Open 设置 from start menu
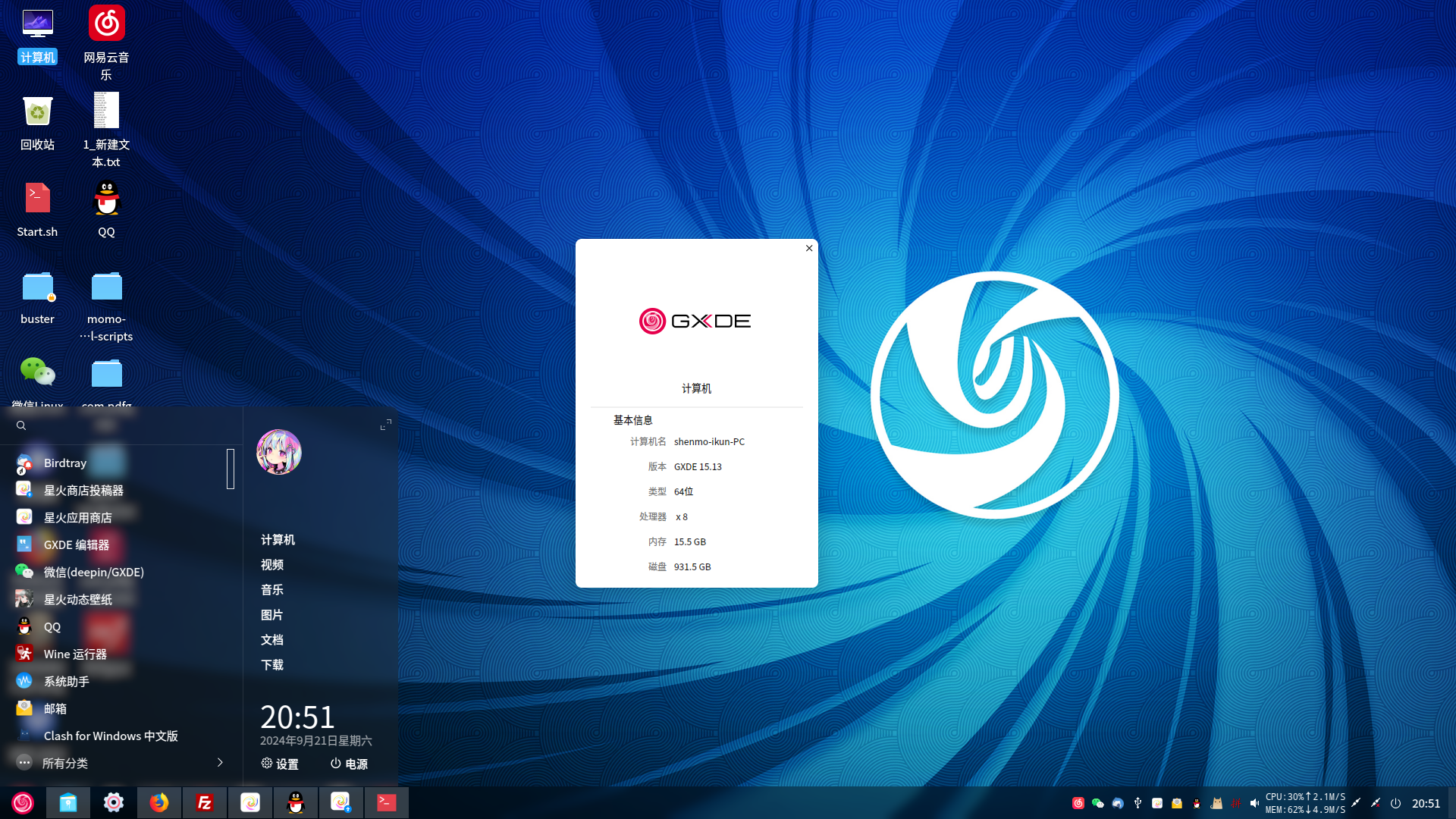The height and width of the screenshot is (819, 1456). pos(280,763)
